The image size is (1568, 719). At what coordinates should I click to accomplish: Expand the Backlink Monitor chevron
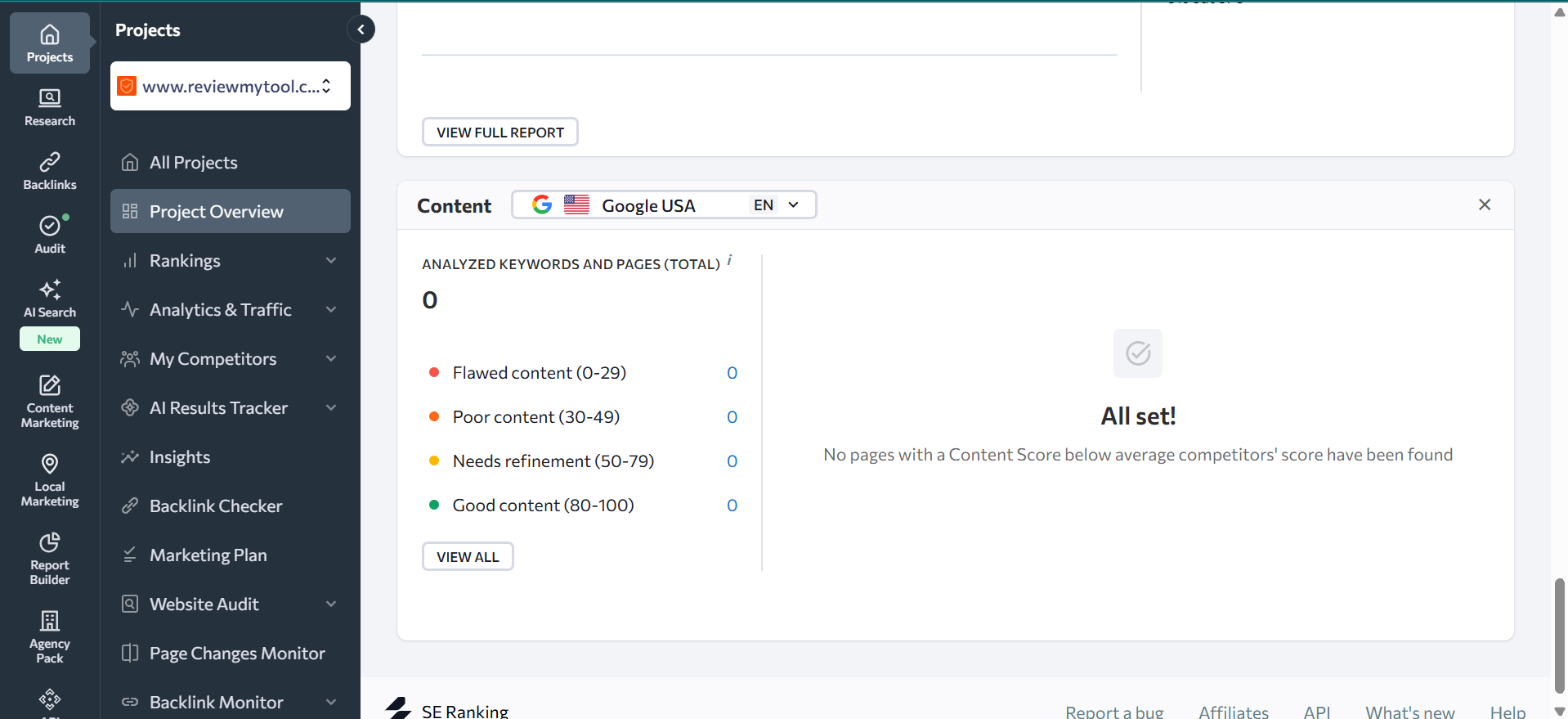tap(331, 702)
